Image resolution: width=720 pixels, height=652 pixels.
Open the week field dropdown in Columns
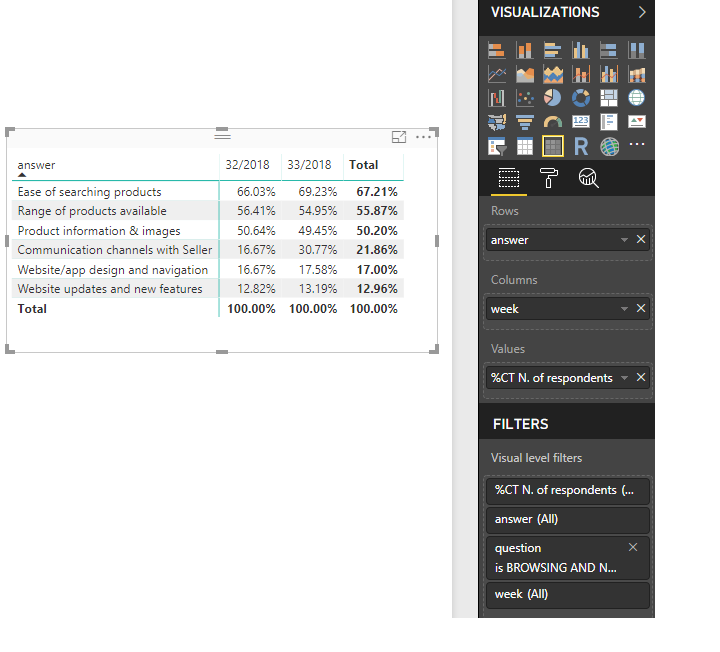tap(624, 309)
